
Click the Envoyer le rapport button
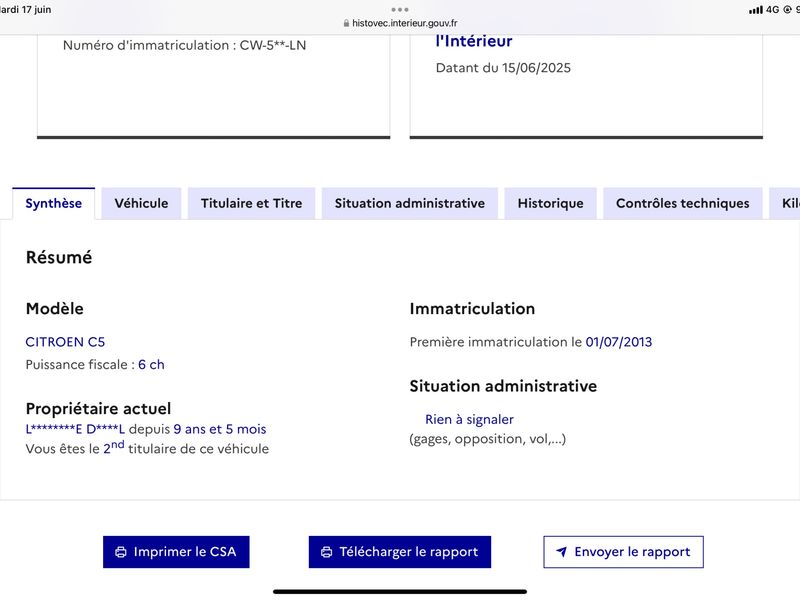pyautogui.click(x=623, y=552)
